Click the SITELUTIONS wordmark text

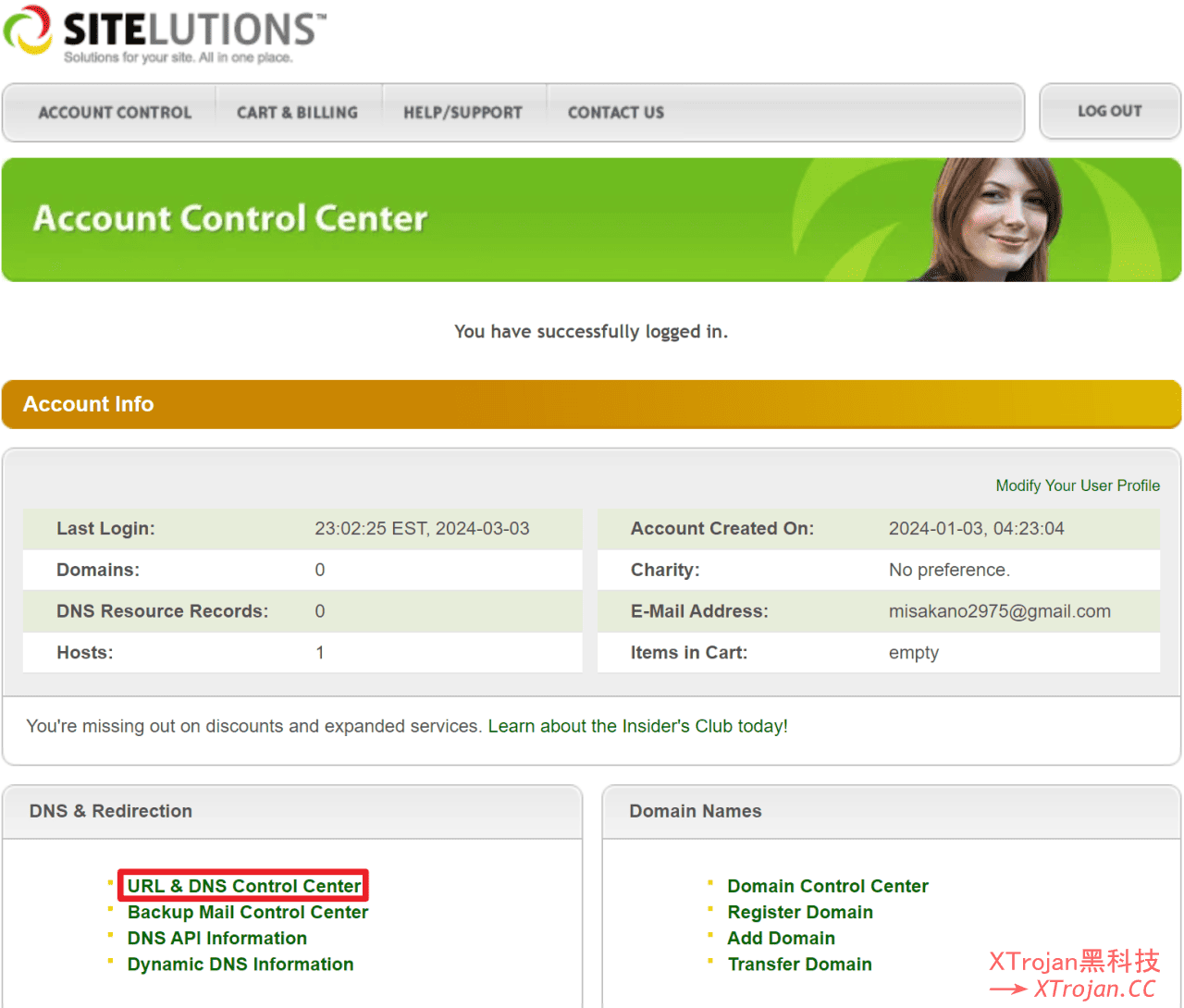pos(194,30)
